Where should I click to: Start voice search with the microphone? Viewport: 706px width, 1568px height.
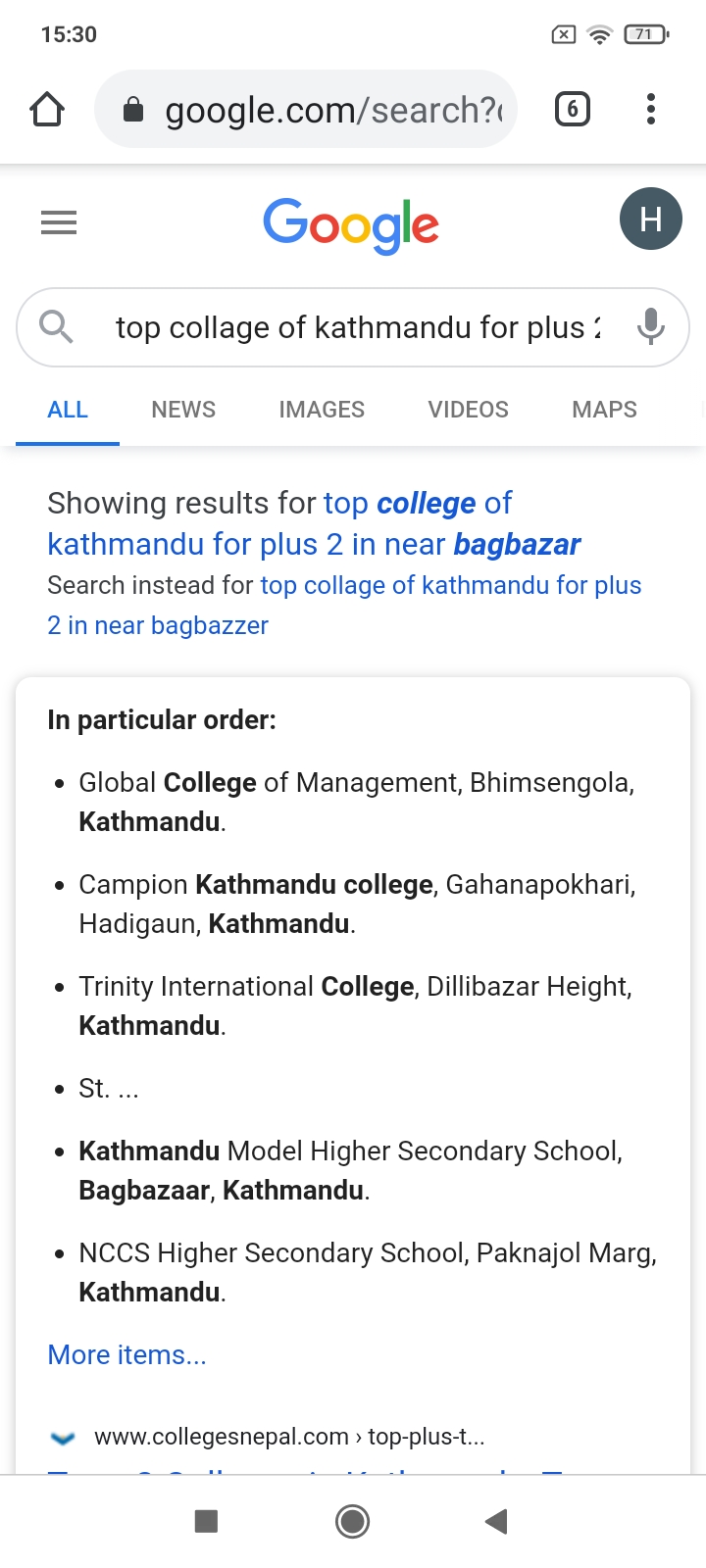pos(650,326)
